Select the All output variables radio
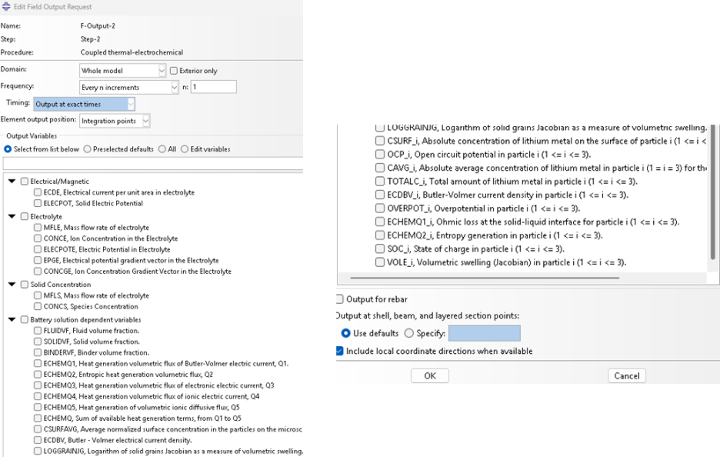The width and height of the screenshot is (720, 458). tap(162, 149)
